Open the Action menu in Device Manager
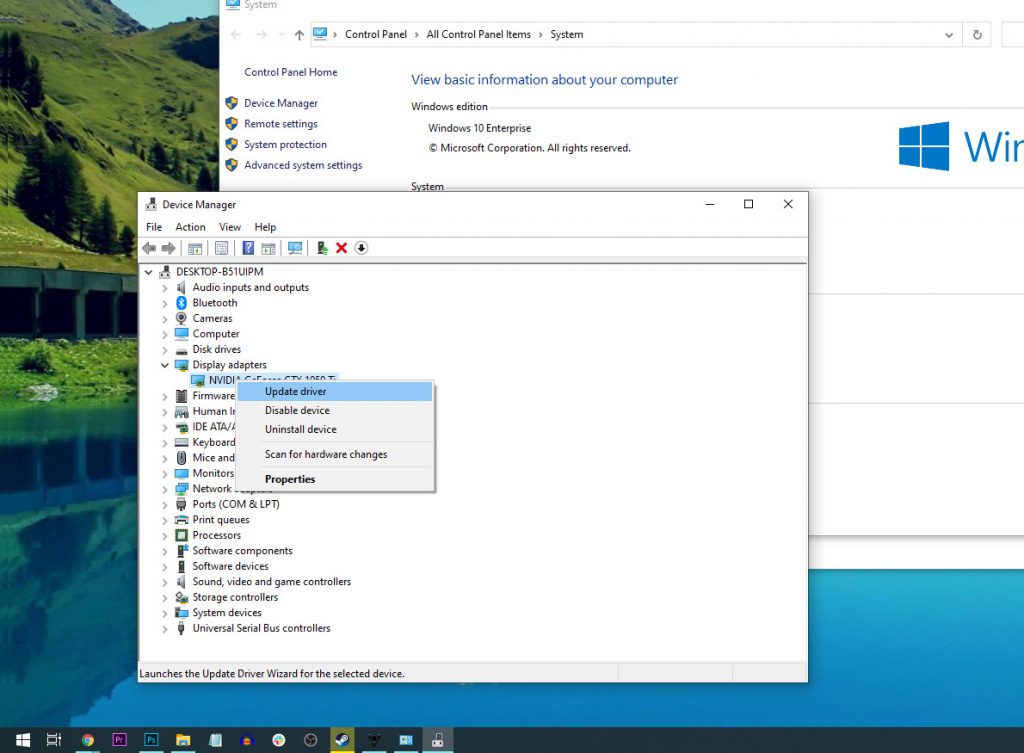 190,227
